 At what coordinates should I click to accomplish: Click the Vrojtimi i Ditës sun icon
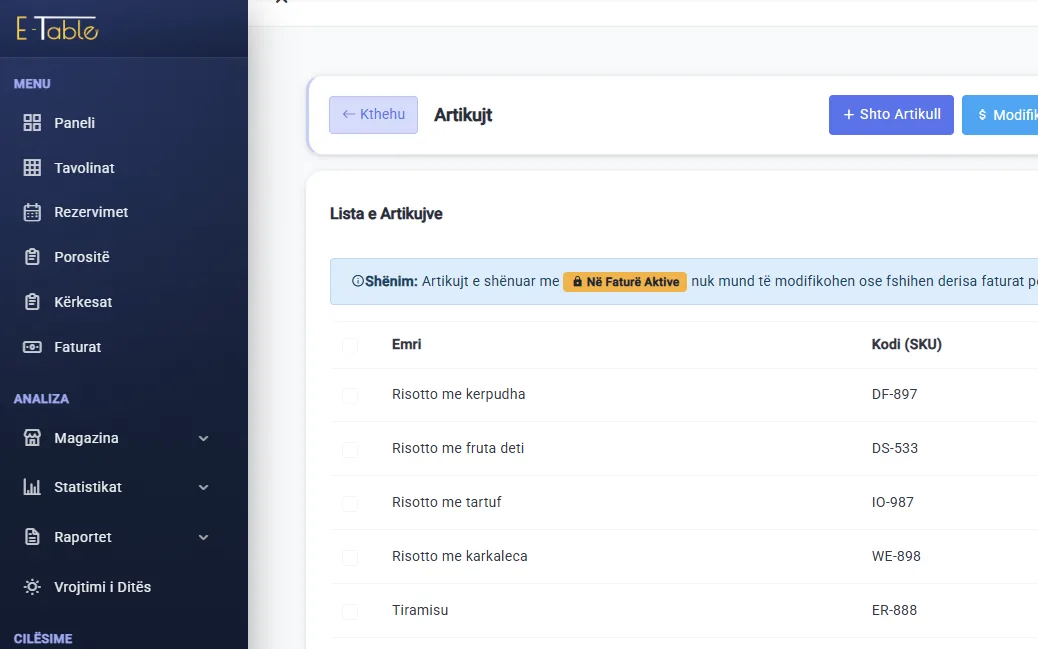(32, 587)
